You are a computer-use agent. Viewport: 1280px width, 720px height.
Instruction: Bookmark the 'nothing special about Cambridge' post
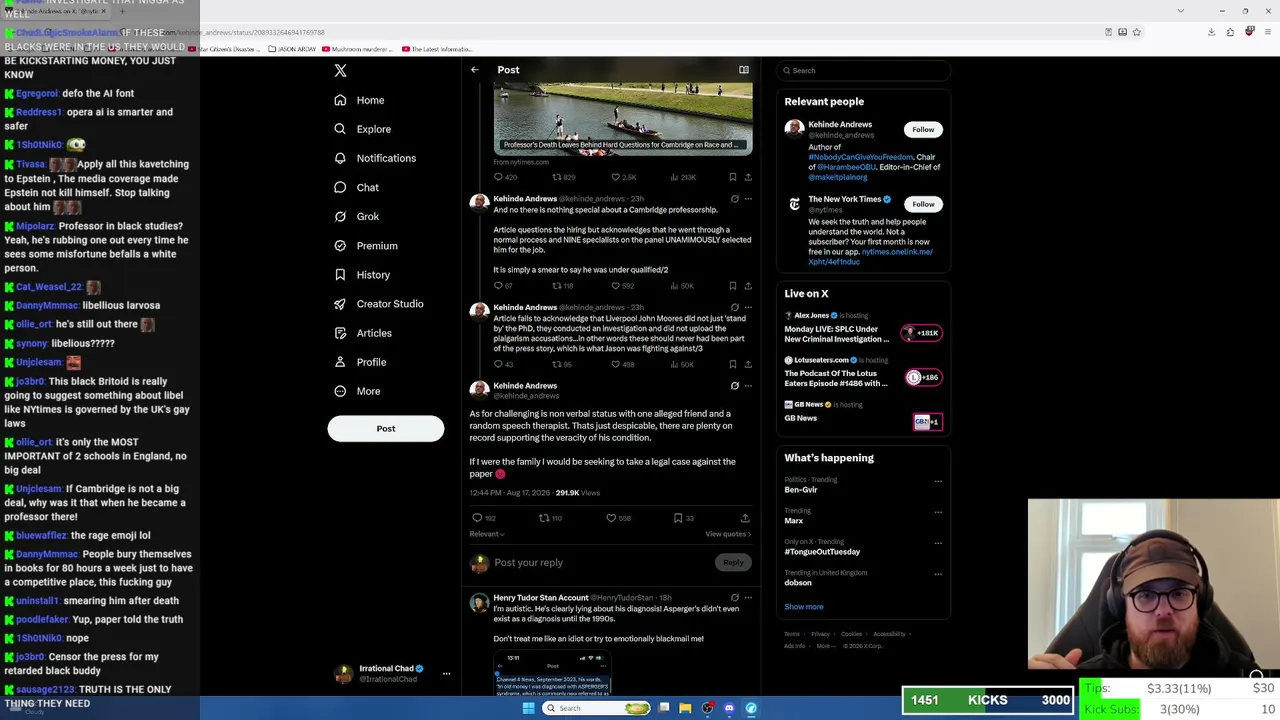pos(733,286)
